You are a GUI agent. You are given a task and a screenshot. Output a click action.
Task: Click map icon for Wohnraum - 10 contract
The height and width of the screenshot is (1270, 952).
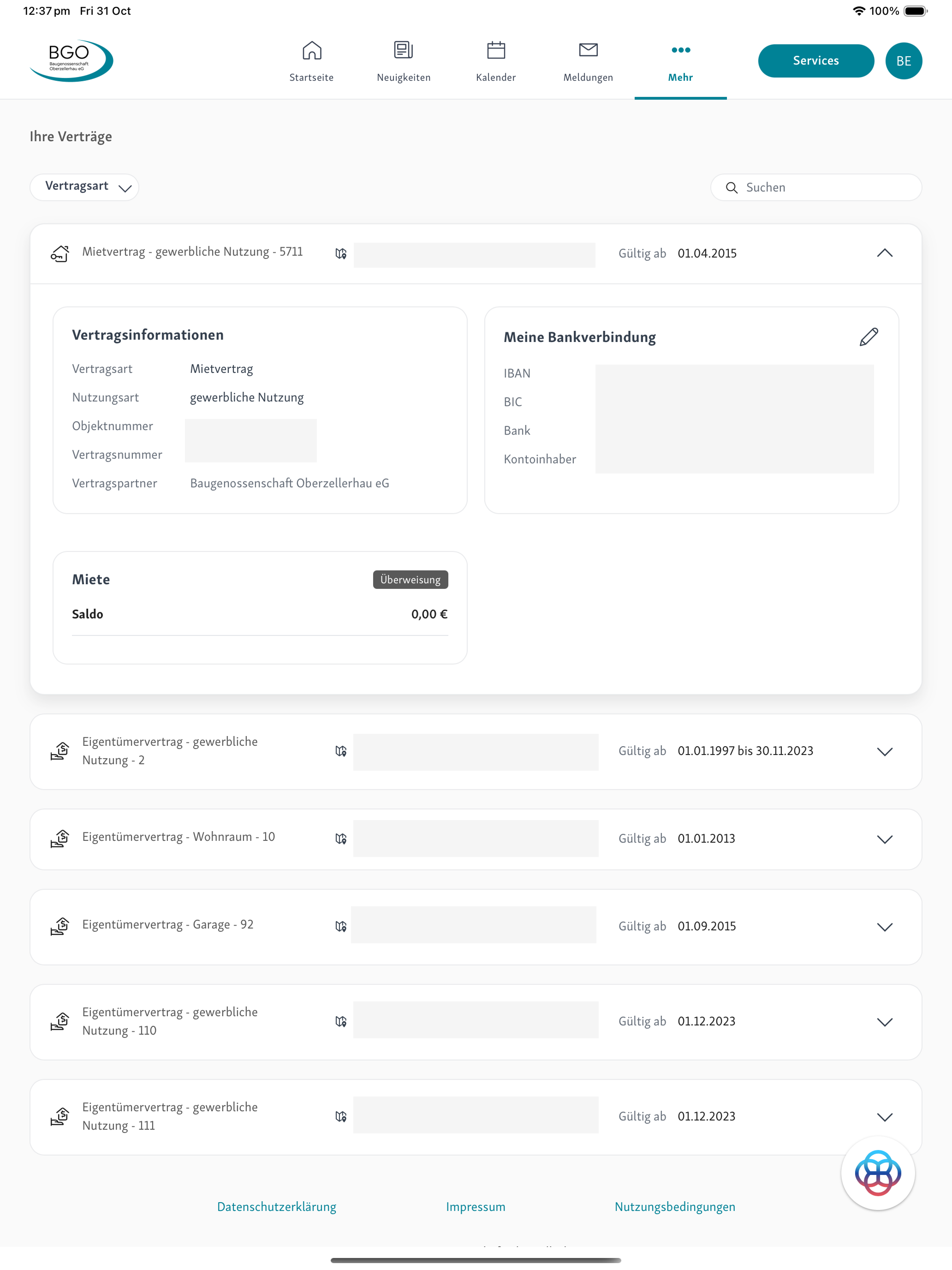(x=341, y=839)
